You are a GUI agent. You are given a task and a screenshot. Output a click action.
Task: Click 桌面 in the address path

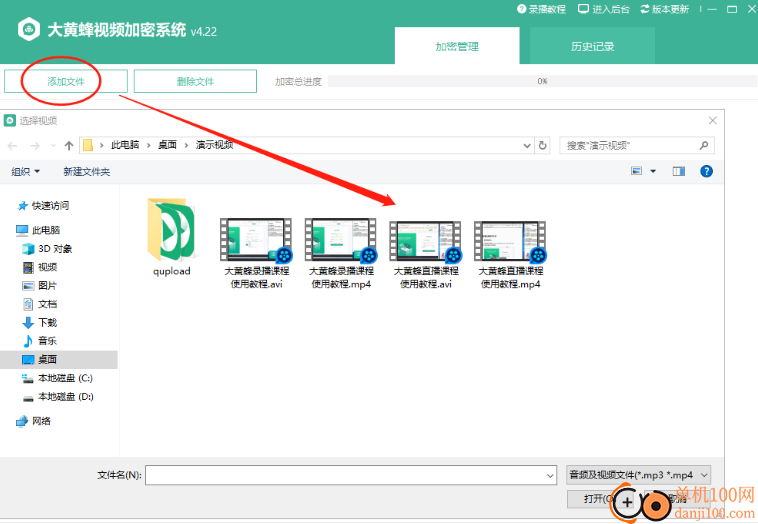point(167,145)
